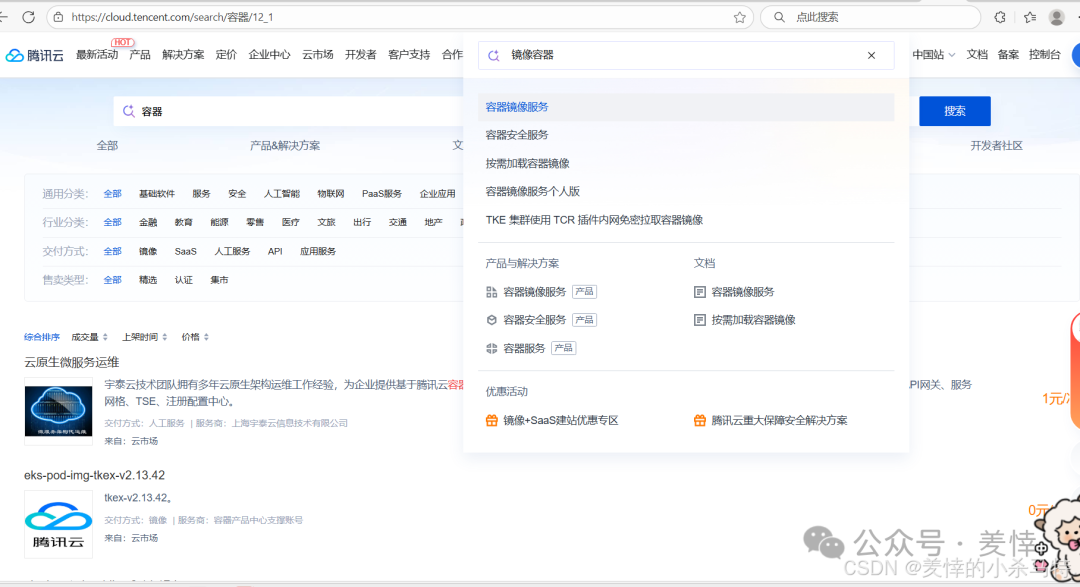The width and height of the screenshot is (1080, 587).
Task: Filter 交付方式 by API
Action: pyautogui.click(x=275, y=251)
